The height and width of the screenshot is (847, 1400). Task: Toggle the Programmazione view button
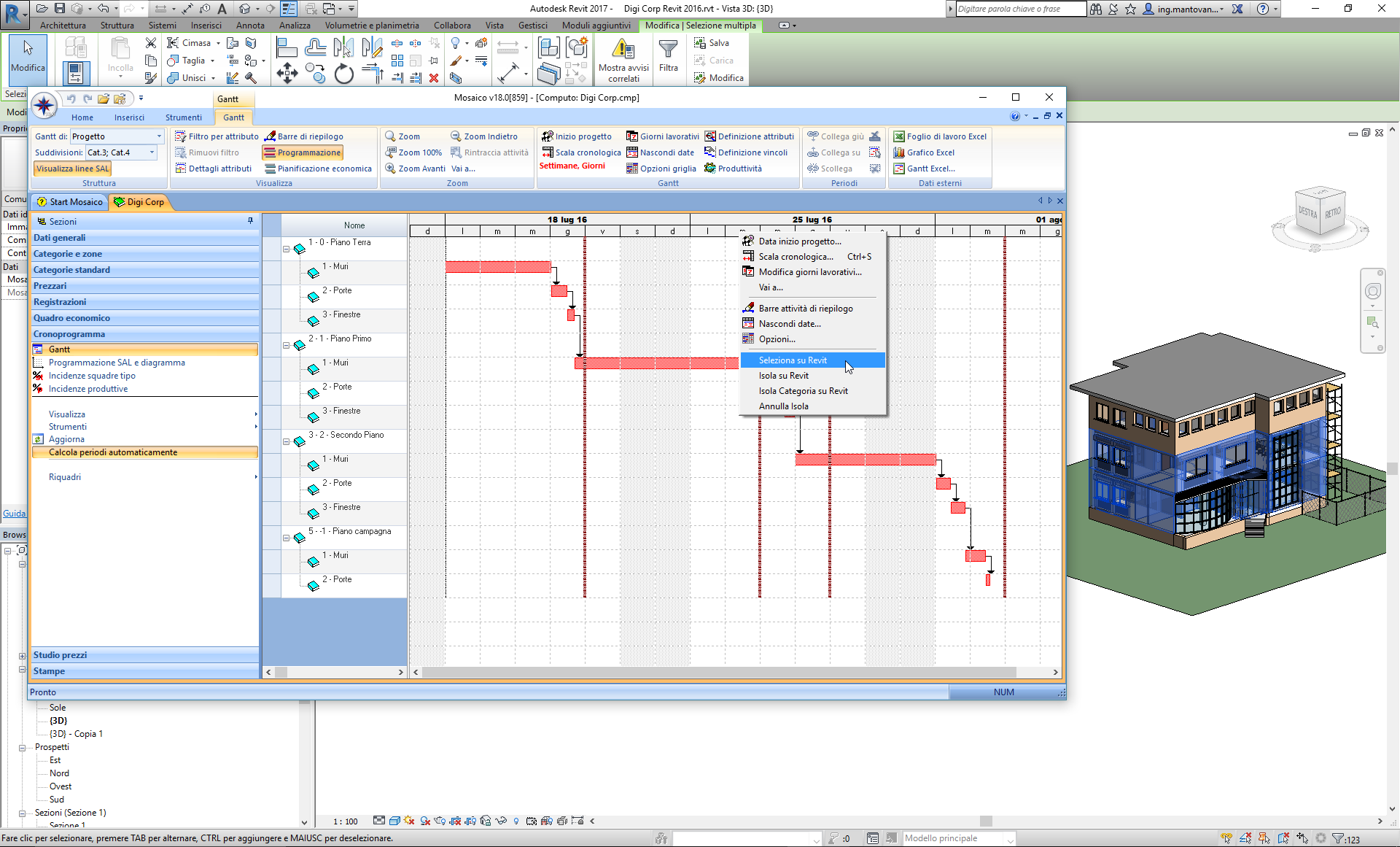pyautogui.click(x=302, y=152)
